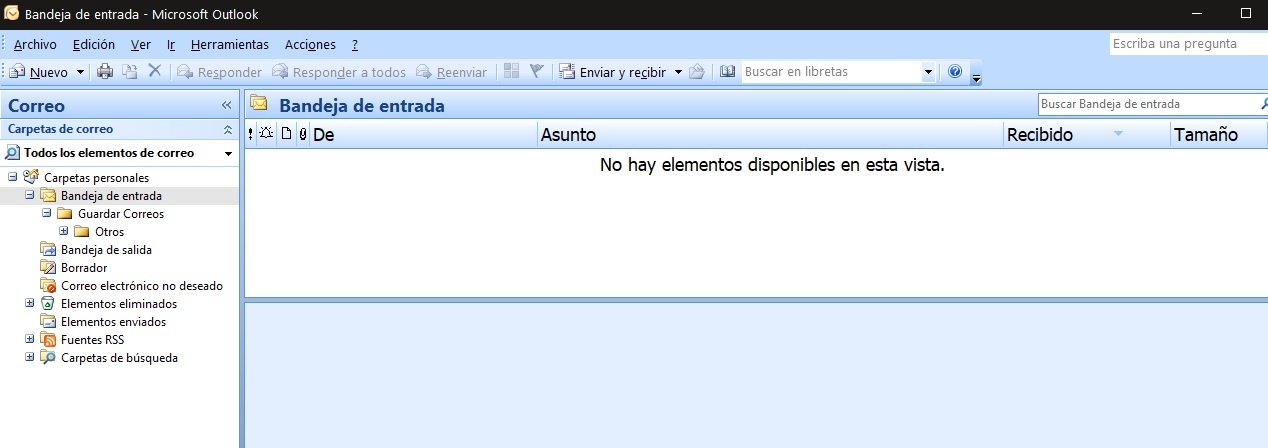1268x448 pixels.
Task: Click the Reenviar button
Action: click(x=451, y=72)
